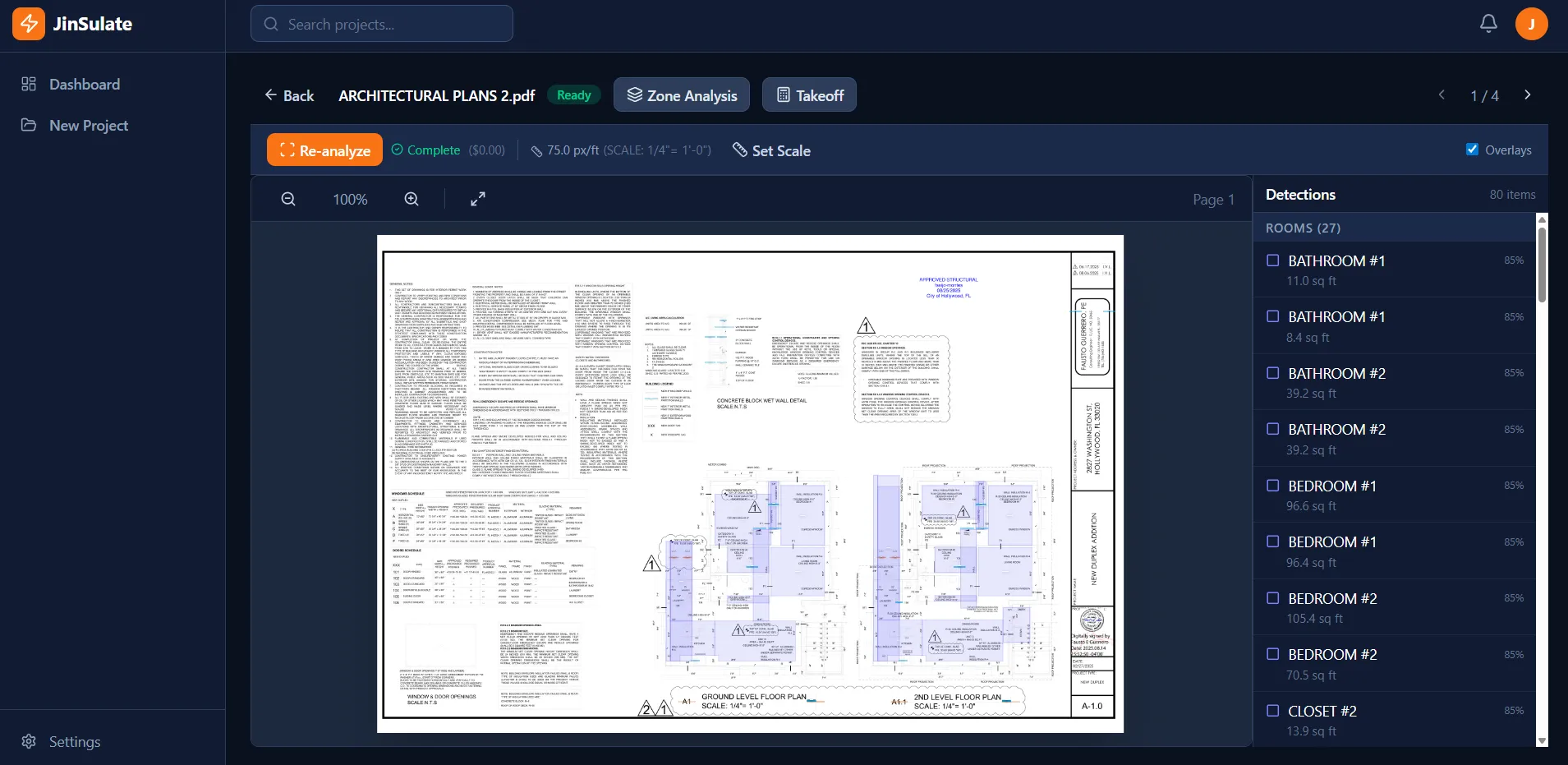Open the Dashboard sidebar item
Viewport: 1568px width, 765px height.
[84, 85]
